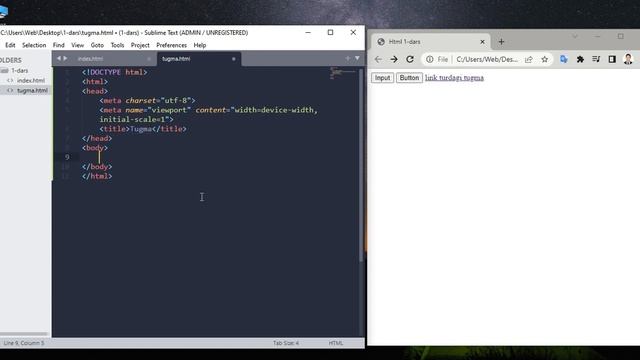Open Tab Size 4 setting in status bar

(286, 343)
